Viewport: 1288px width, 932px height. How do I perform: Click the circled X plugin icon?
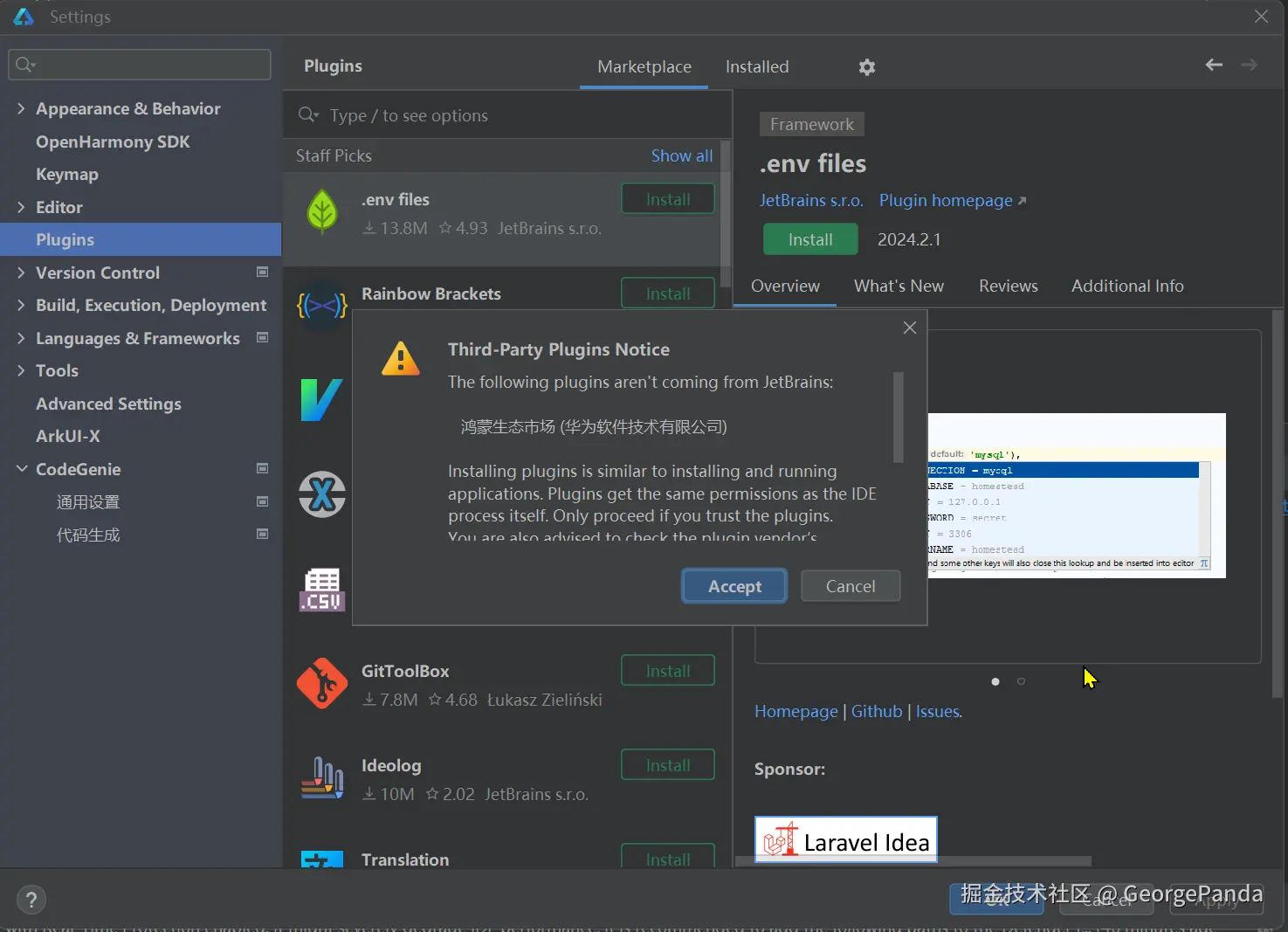[x=322, y=494]
